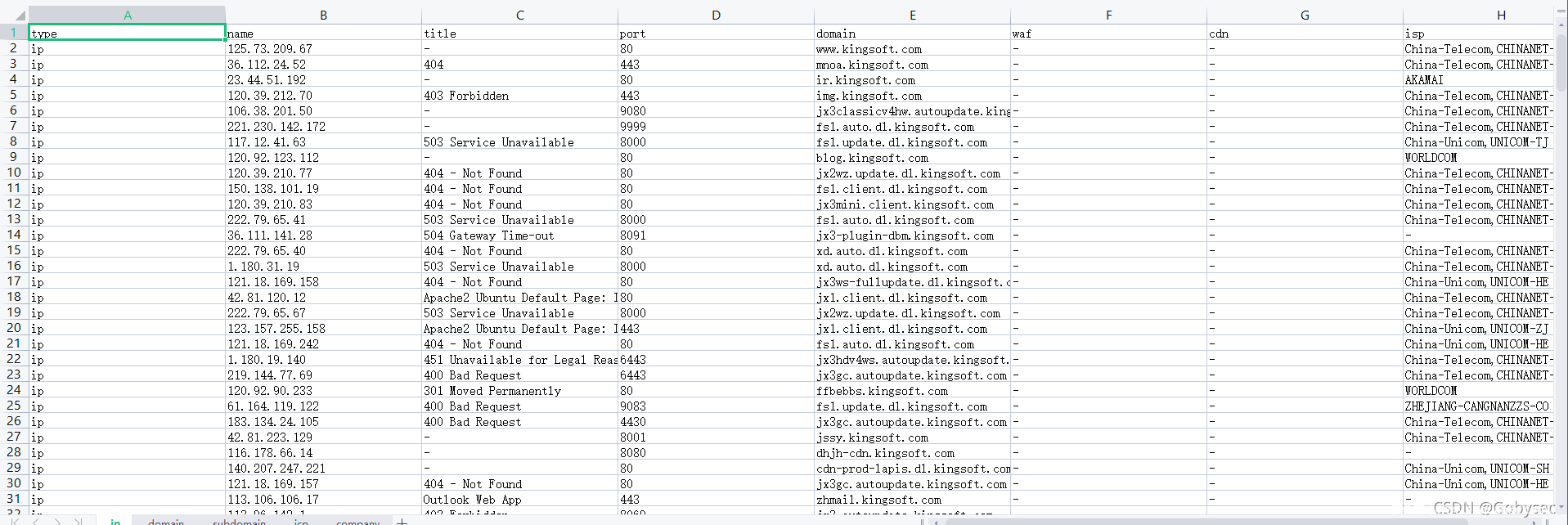Switch to the icp sheet tab
This screenshot has width=1568, height=525.
pos(301,521)
